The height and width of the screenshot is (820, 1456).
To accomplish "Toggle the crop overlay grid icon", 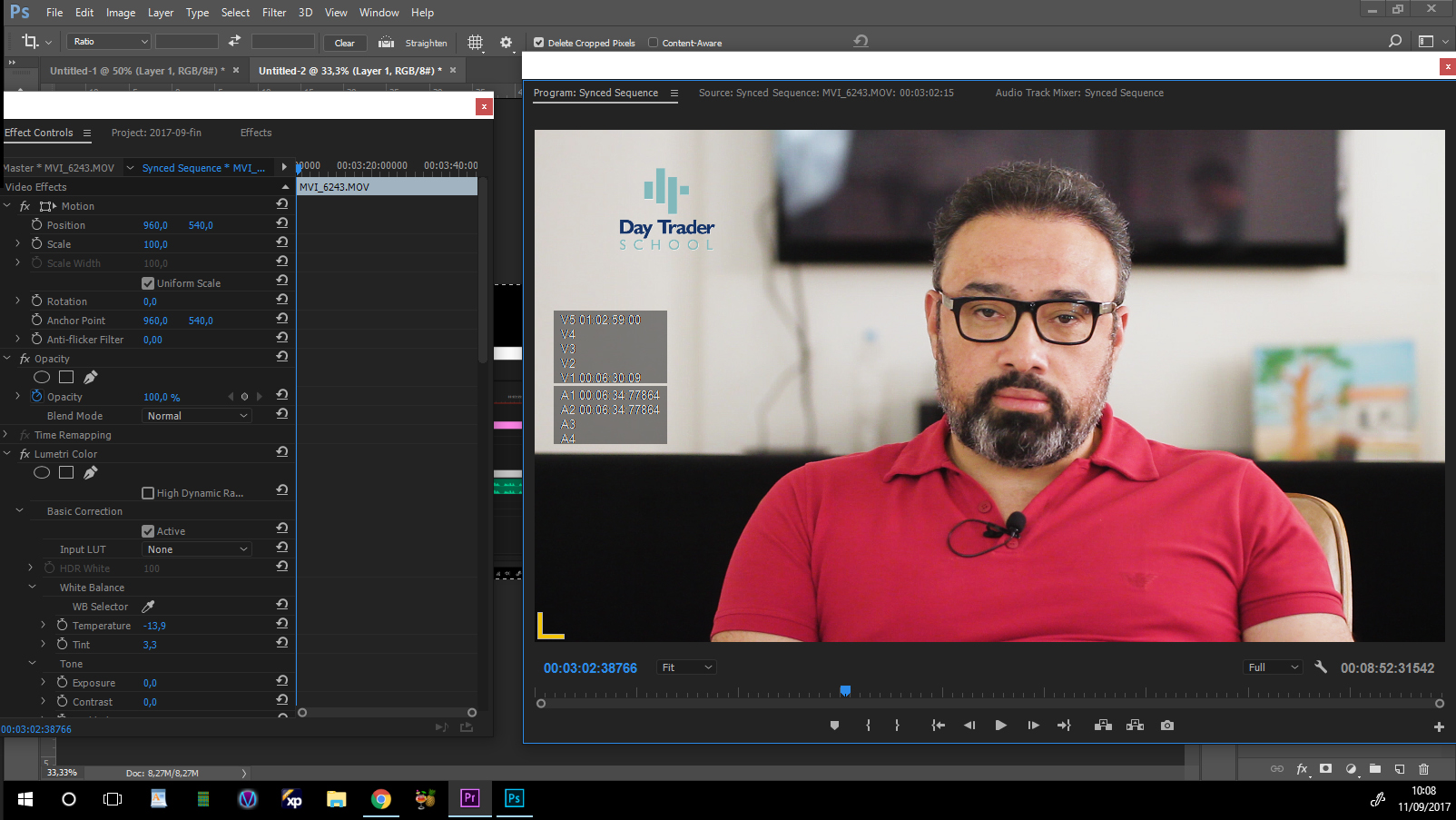I will 475,43.
